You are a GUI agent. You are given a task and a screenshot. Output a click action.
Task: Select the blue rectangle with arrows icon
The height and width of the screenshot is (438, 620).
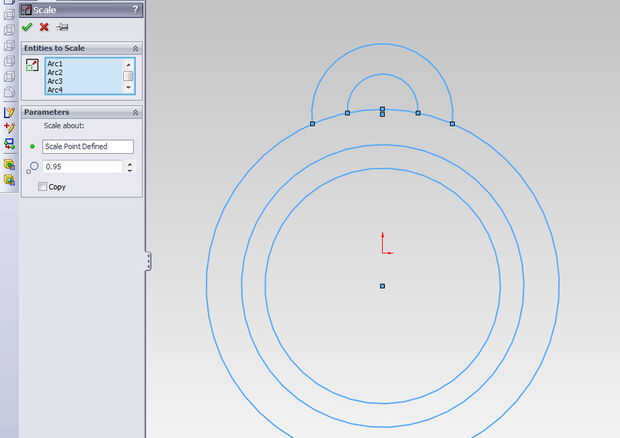(x=9, y=144)
